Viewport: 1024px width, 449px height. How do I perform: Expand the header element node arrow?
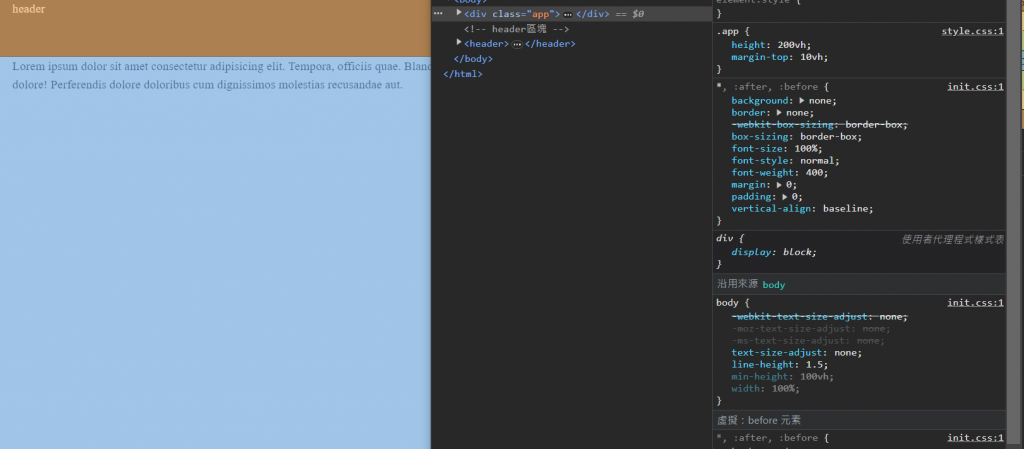(459, 43)
